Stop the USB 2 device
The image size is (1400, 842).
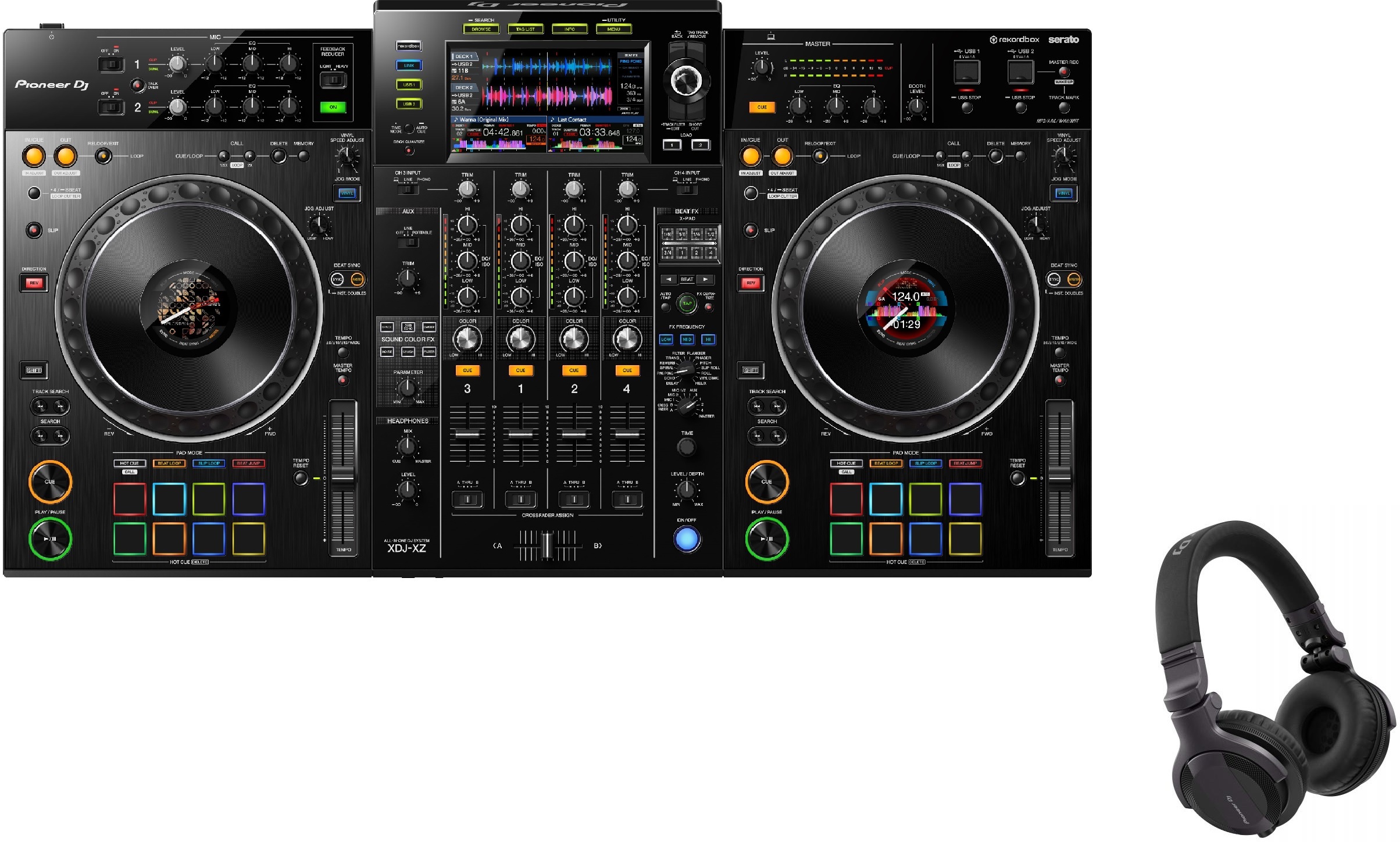(1021, 108)
